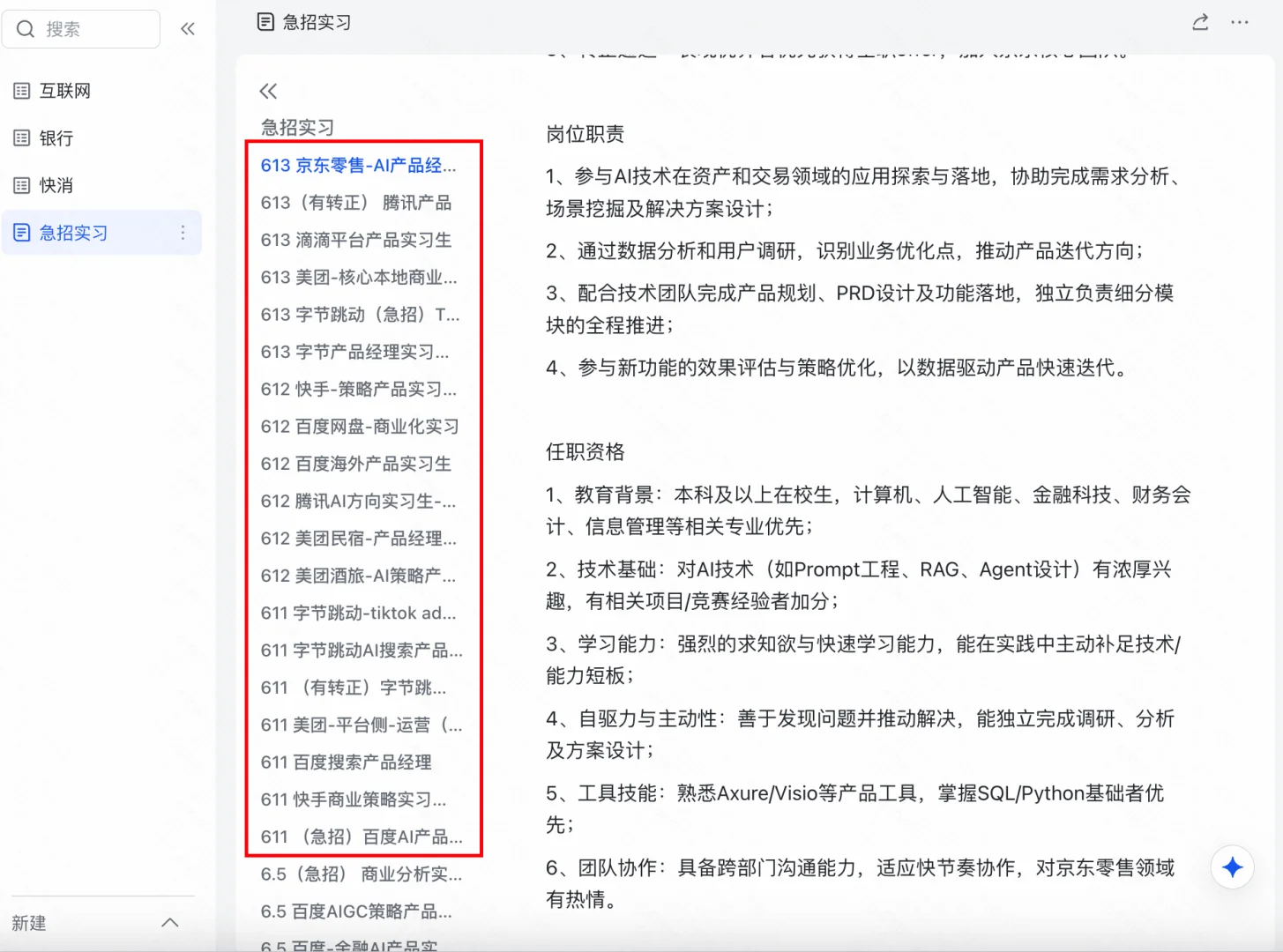This screenshot has width=1283, height=952.
Task: Click line starting 2、技术基础
Action: pyautogui.click(x=859, y=585)
